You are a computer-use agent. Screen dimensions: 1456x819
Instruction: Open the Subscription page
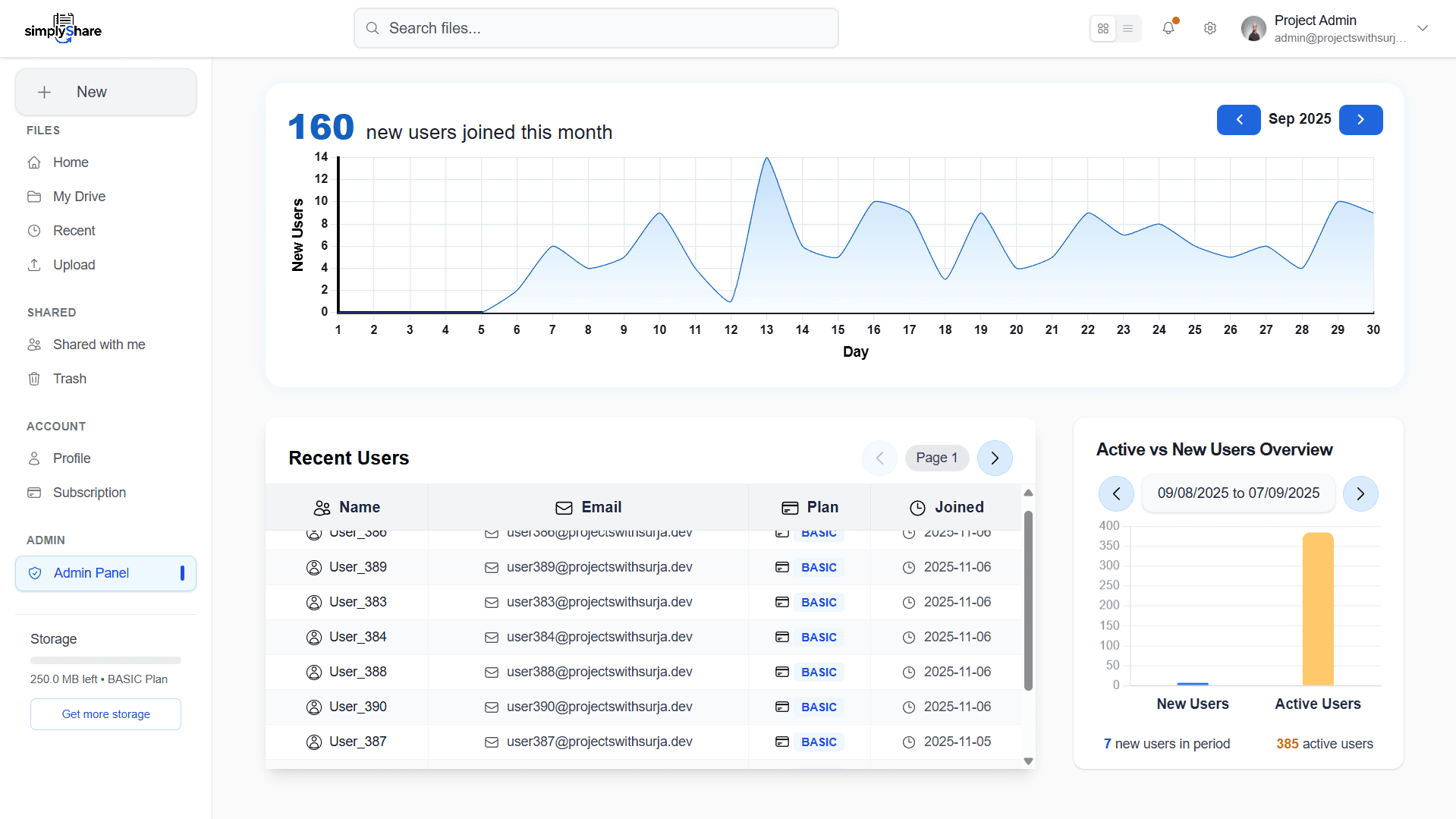pos(90,493)
